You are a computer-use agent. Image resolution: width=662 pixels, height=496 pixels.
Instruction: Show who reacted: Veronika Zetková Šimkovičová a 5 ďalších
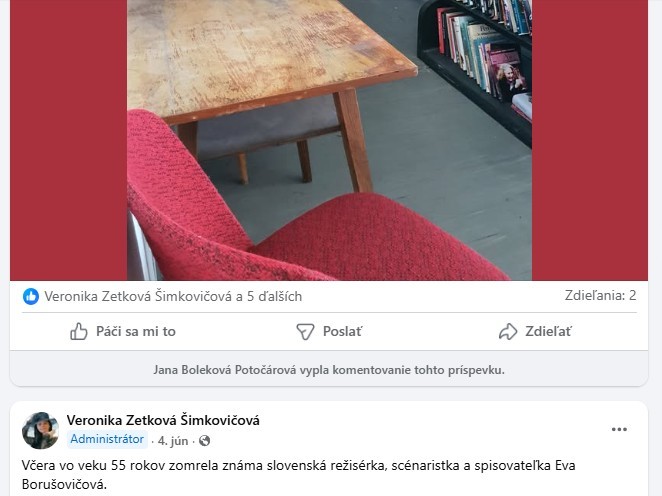pos(173,296)
